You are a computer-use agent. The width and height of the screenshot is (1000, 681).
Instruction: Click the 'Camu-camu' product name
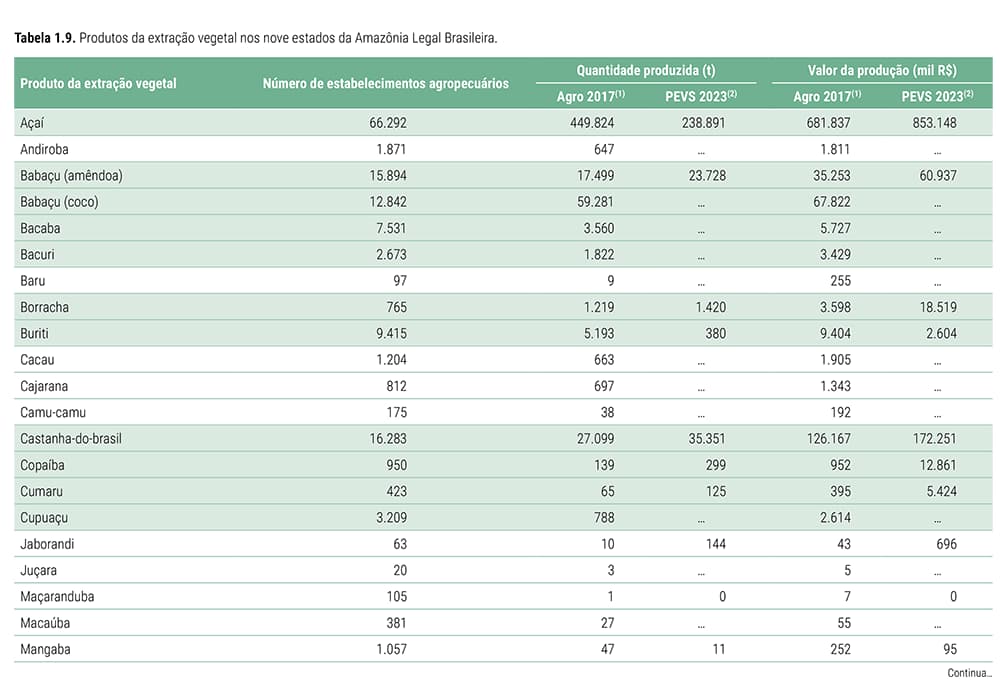pyautogui.click(x=52, y=412)
